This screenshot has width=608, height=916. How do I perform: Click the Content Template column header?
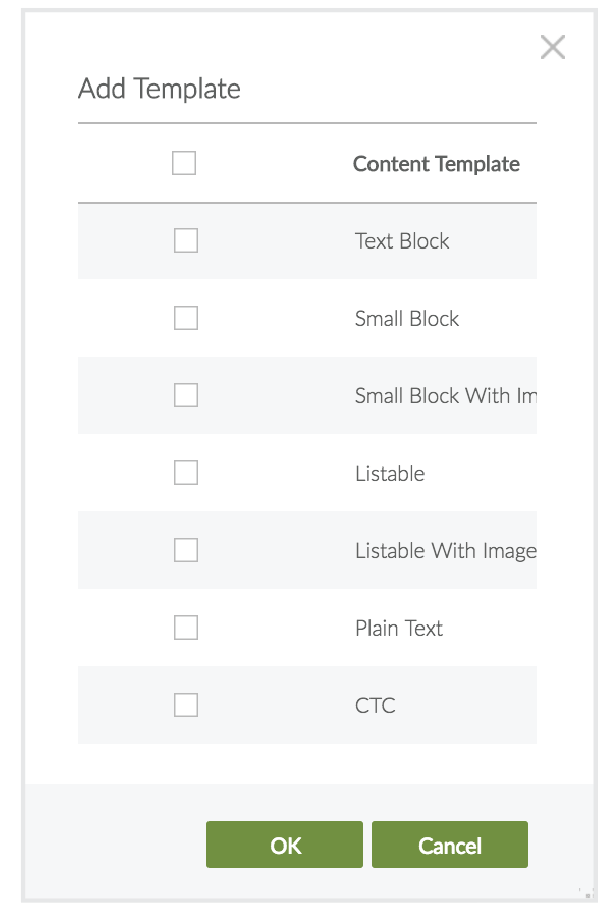tap(436, 164)
